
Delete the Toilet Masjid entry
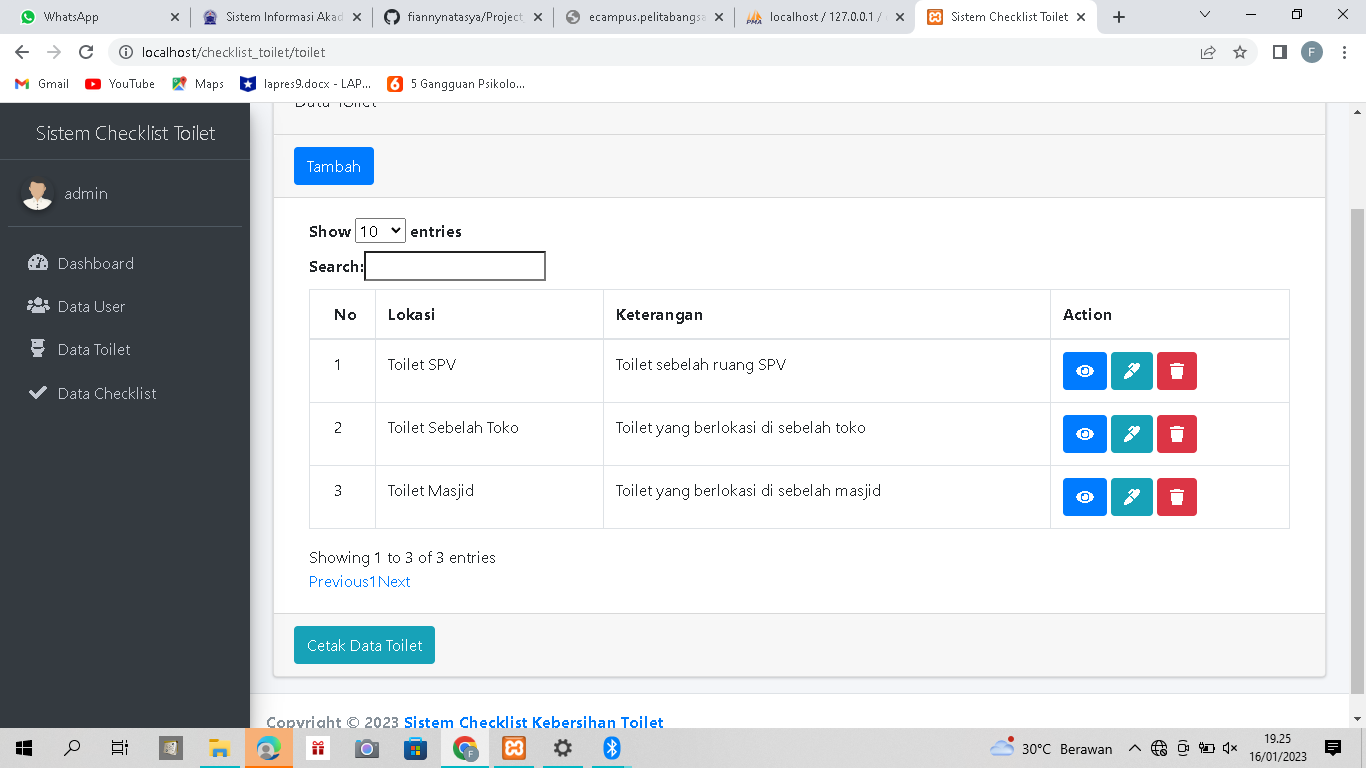coord(1177,497)
